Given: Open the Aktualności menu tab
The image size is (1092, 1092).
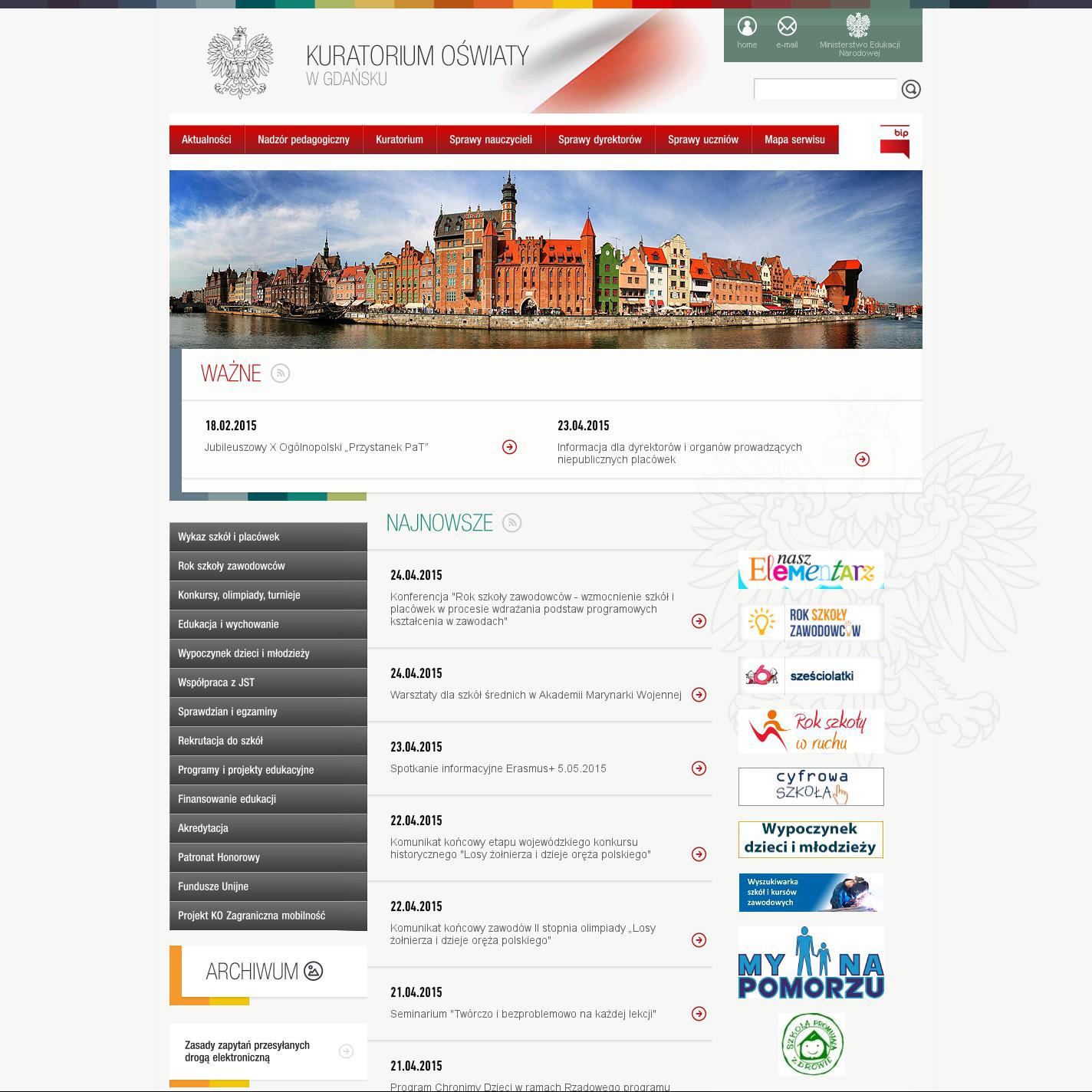Looking at the screenshot, I should [206, 140].
